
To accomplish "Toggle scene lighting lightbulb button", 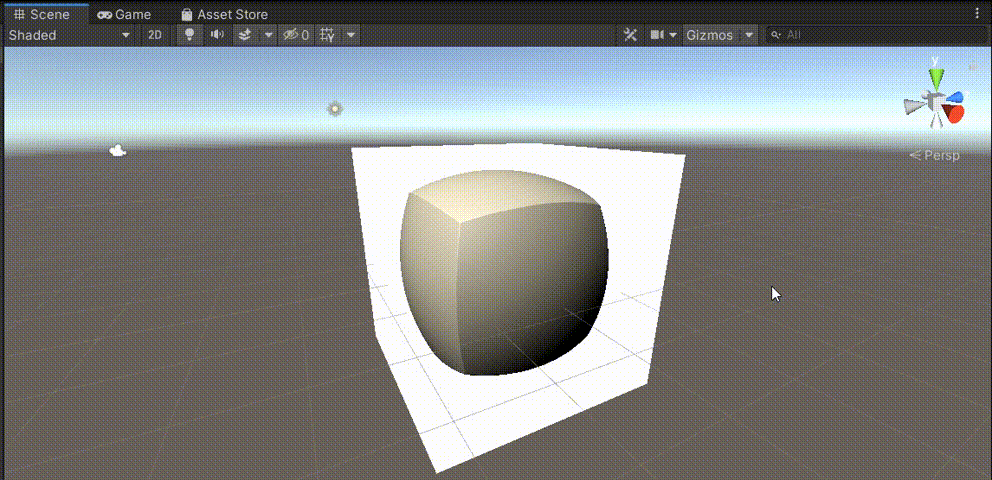I will click(x=189, y=35).
